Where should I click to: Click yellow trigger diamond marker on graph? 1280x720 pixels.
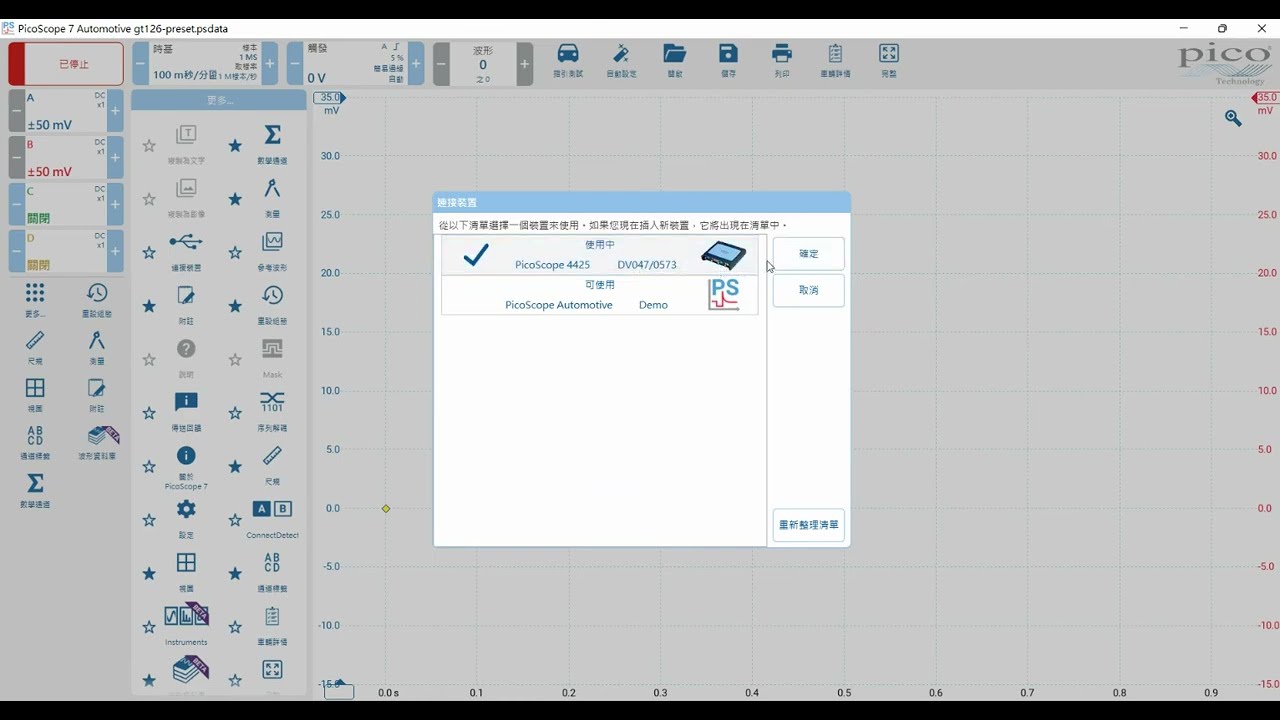(386, 509)
